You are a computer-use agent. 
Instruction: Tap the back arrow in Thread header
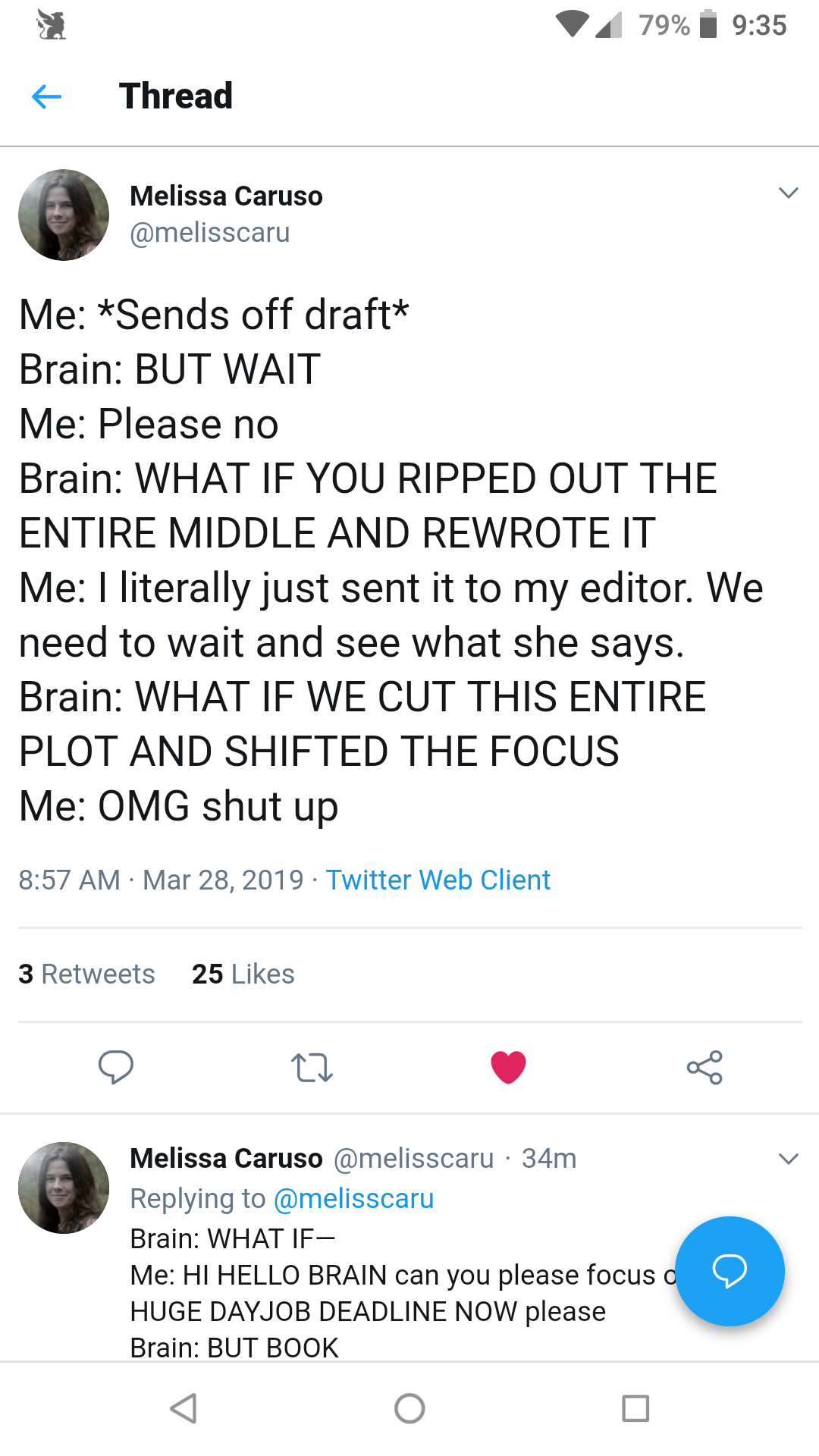(46, 96)
